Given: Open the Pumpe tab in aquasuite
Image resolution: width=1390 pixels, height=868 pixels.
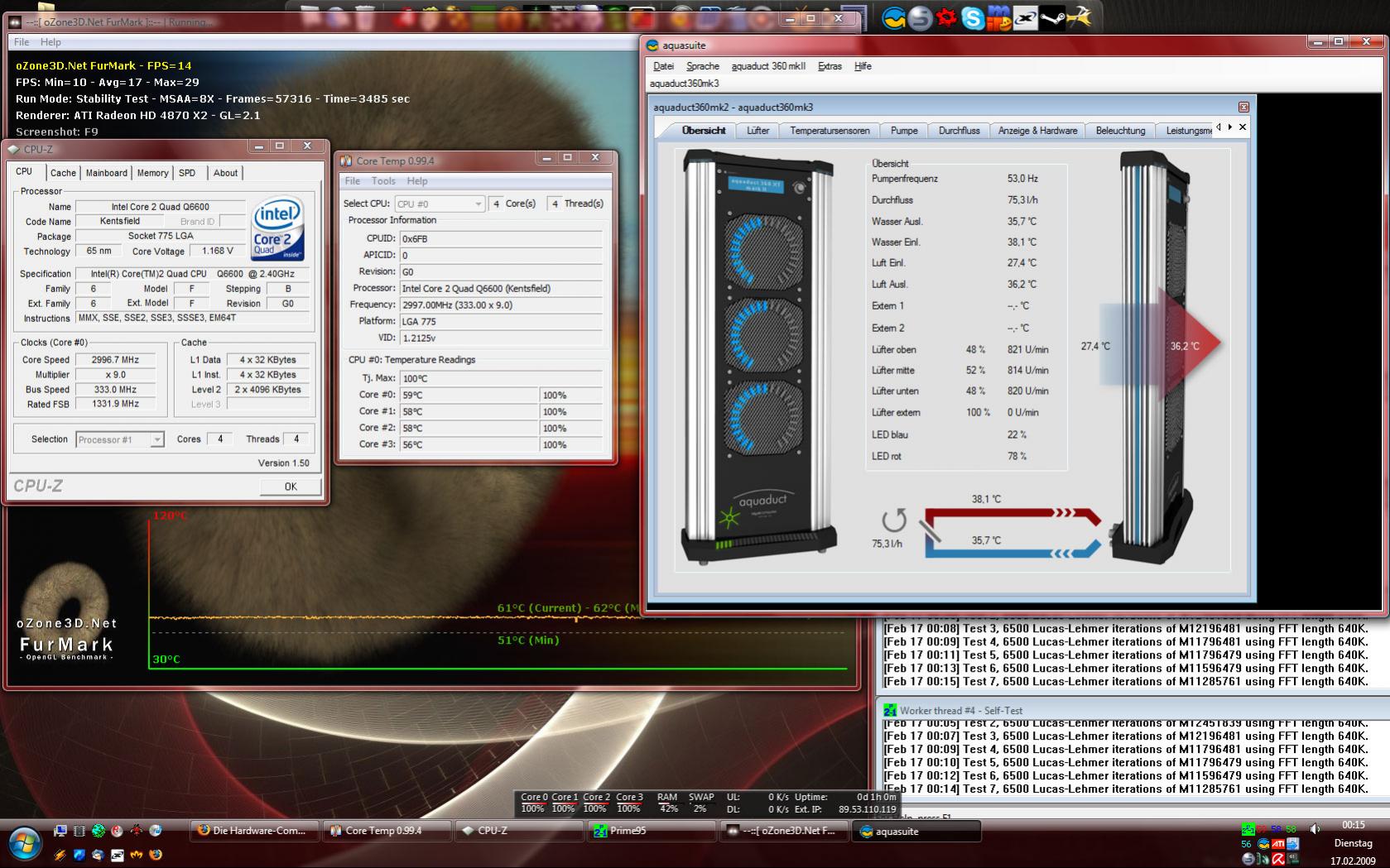Looking at the screenshot, I should click(x=904, y=131).
